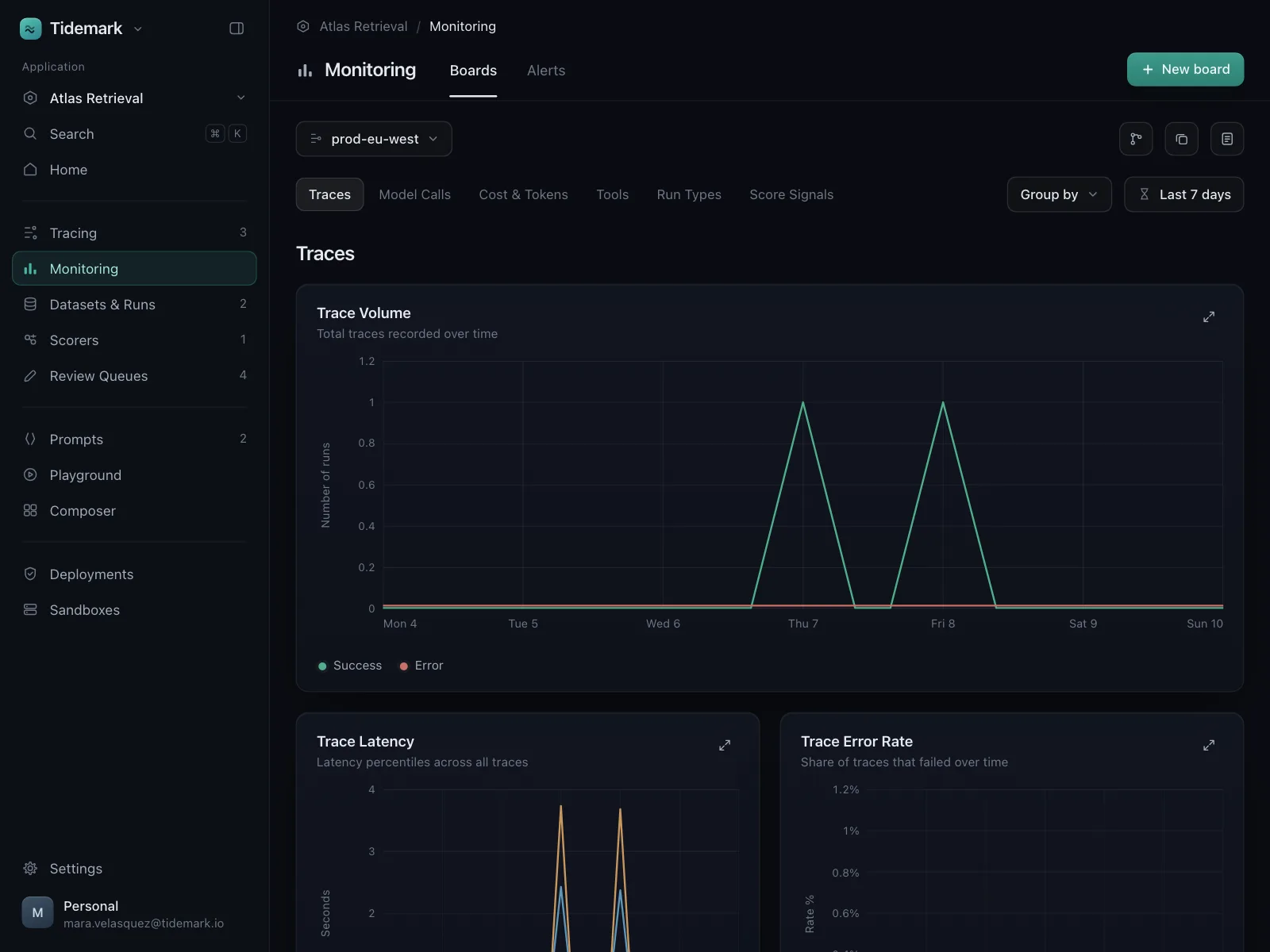Click the Settings gear icon
1270x952 pixels.
click(x=30, y=869)
